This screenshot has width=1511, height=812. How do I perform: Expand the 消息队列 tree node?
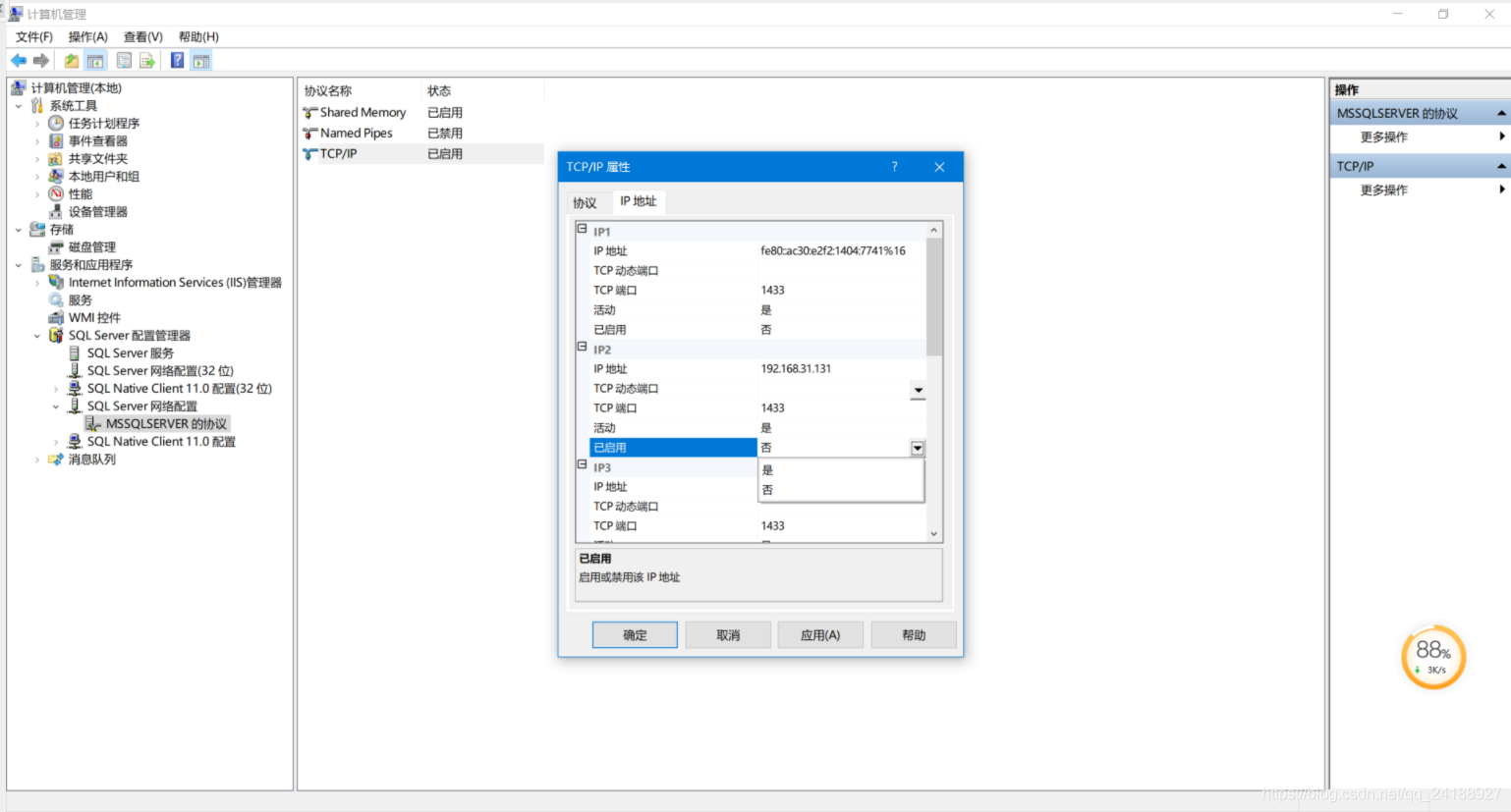[x=37, y=460]
